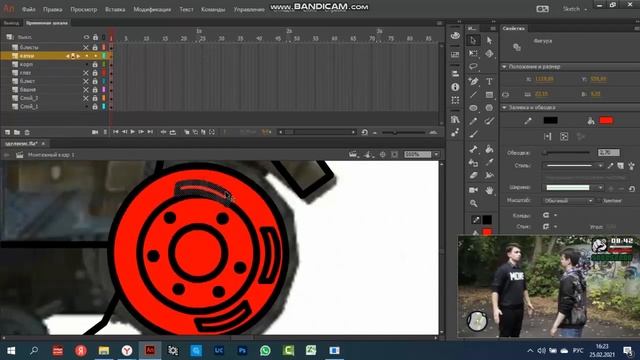Open the Library panel icon
The image size is (640, 360).
click(x=455, y=119)
